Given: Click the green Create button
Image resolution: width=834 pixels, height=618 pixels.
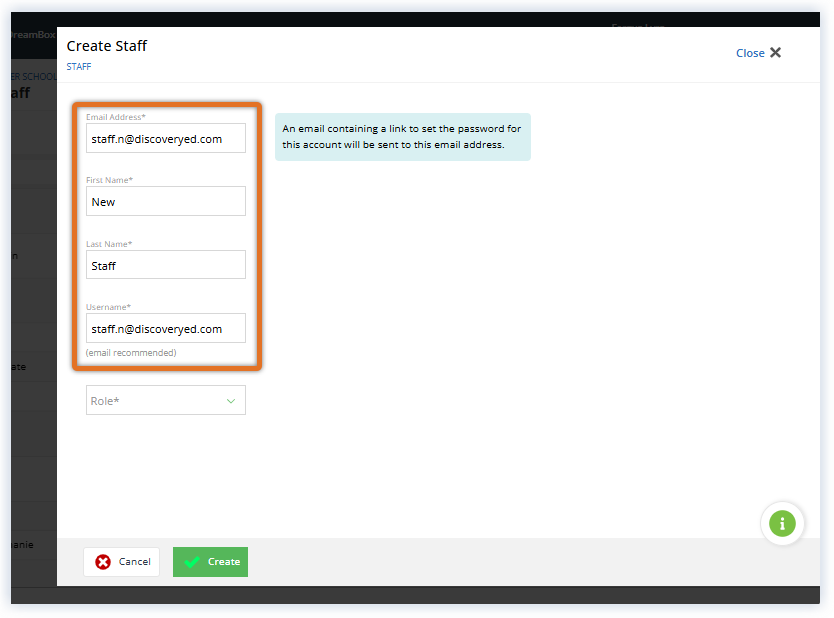Looking at the screenshot, I should (211, 562).
